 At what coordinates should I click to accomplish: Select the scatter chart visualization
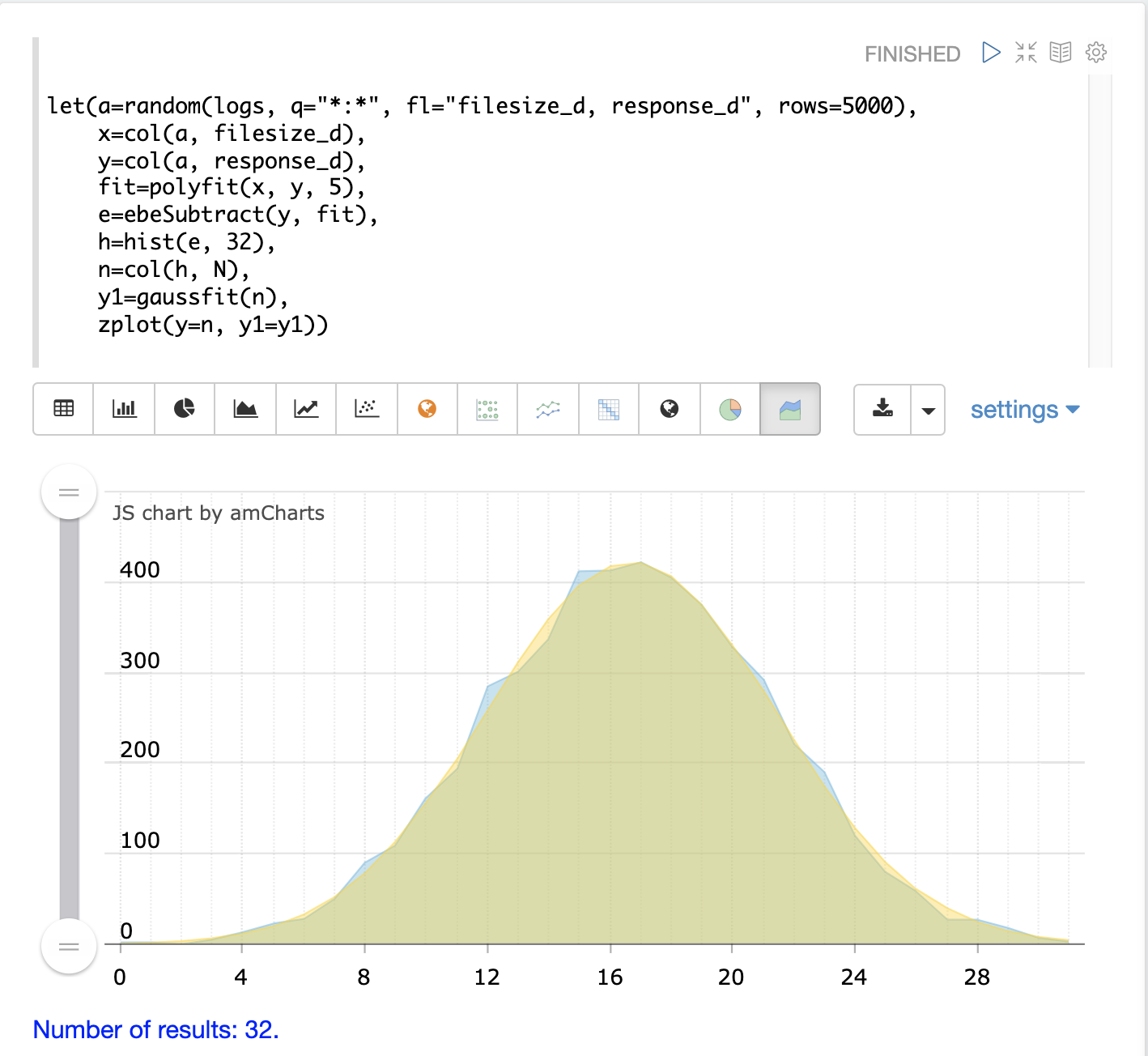tap(367, 409)
